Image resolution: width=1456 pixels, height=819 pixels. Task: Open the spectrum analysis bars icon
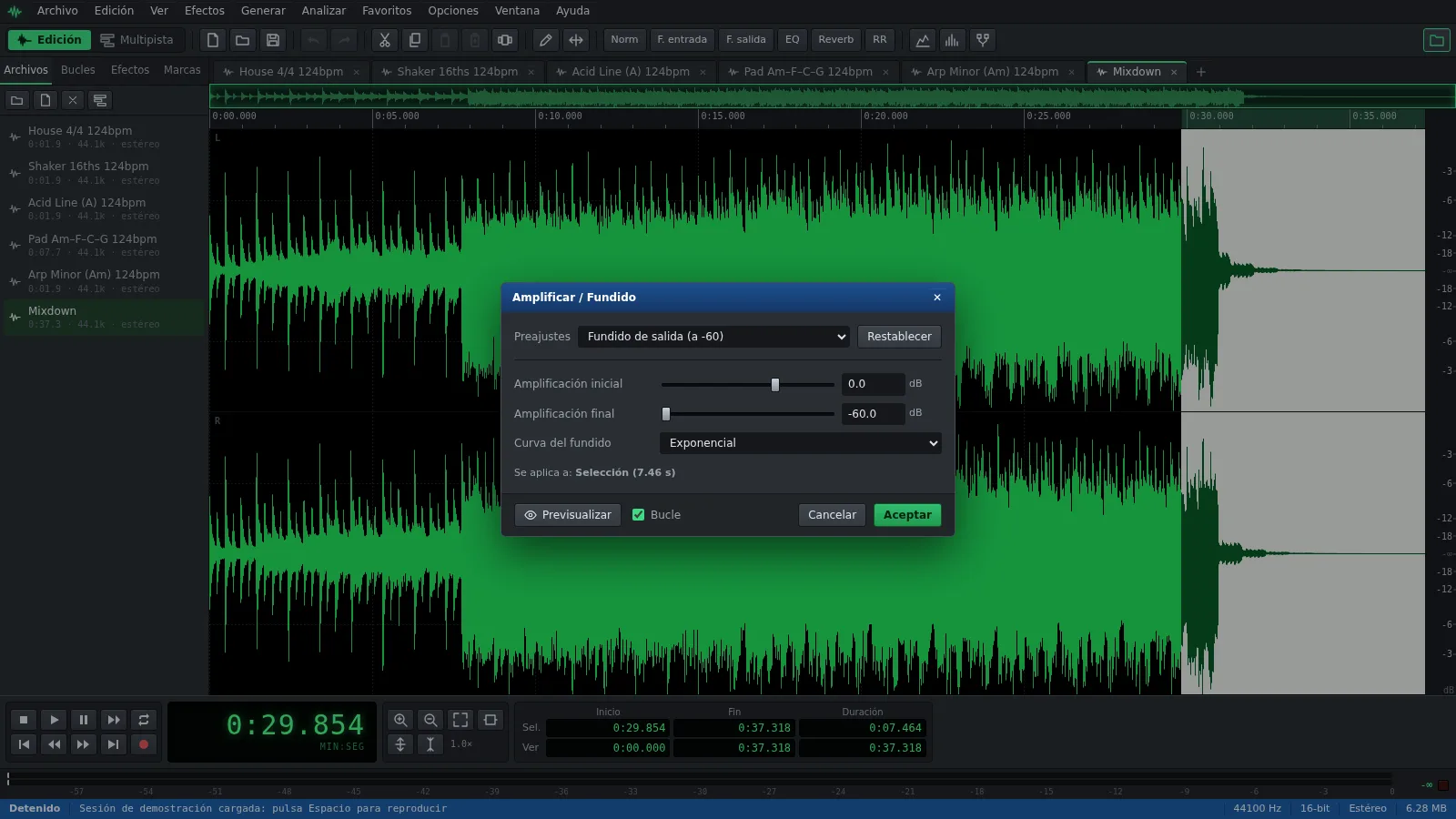[x=952, y=40]
